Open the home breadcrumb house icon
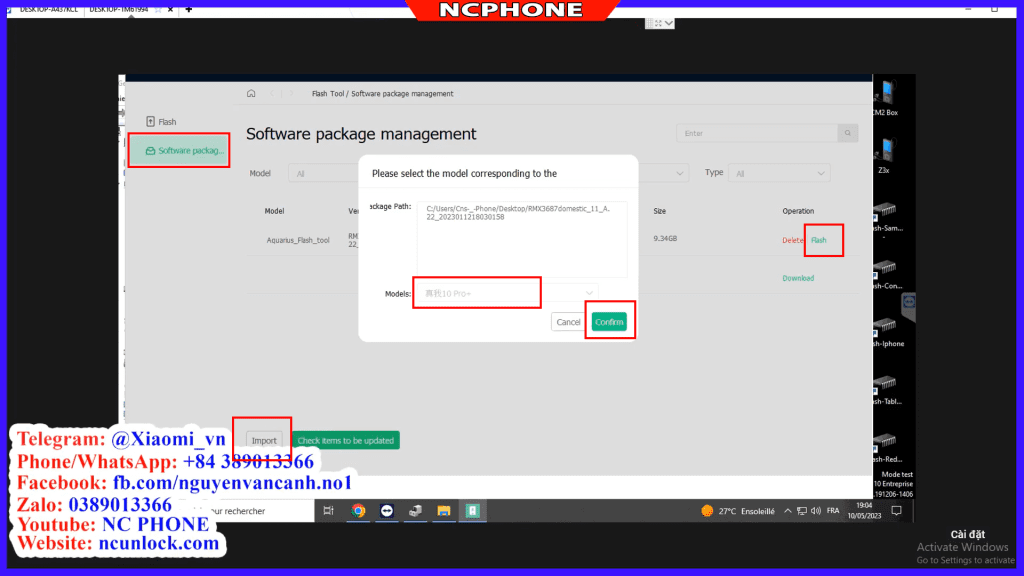The image size is (1024, 576). point(251,92)
